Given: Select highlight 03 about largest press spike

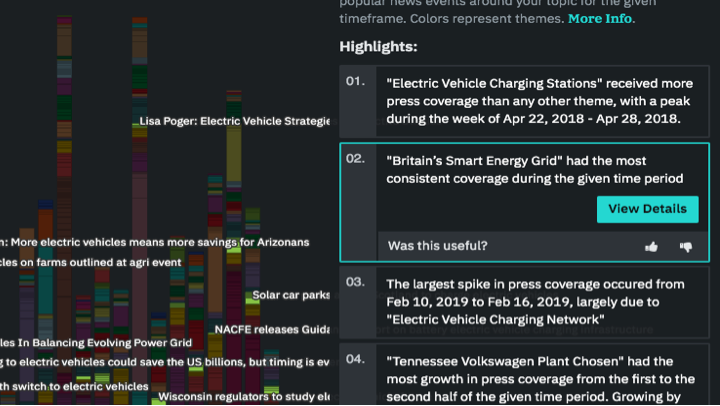Looking at the screenshot, I should click(x=524, y=302).
